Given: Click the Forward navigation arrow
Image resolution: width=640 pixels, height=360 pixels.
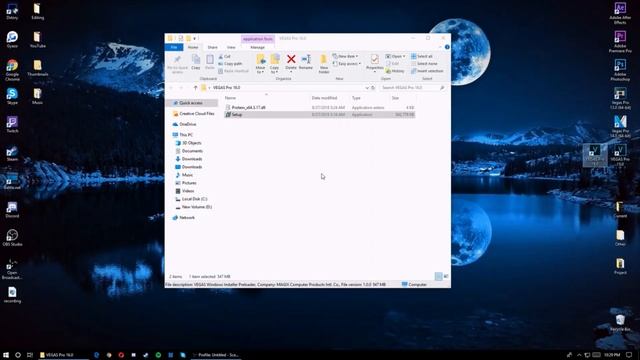Looking at the screenshot, I should pos(181,88).
